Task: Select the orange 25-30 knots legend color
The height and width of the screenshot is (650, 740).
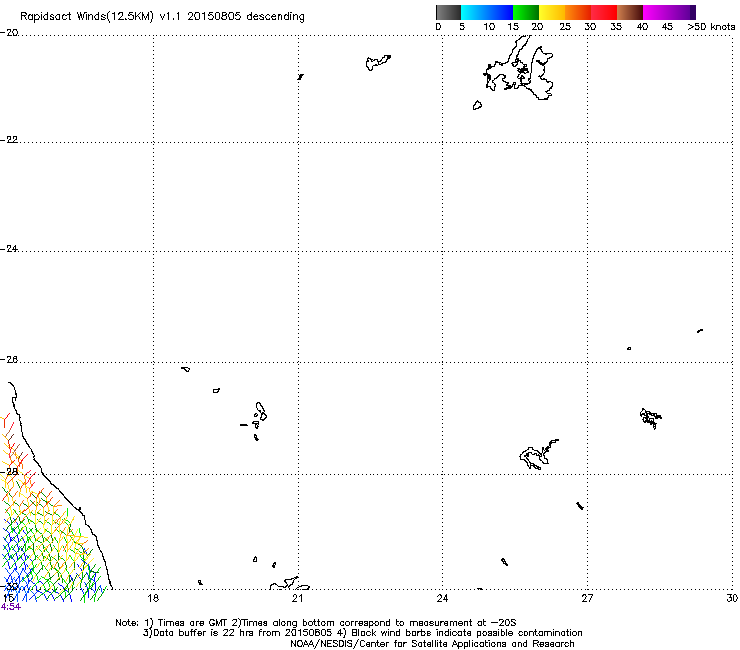Action: coord(578,12)
